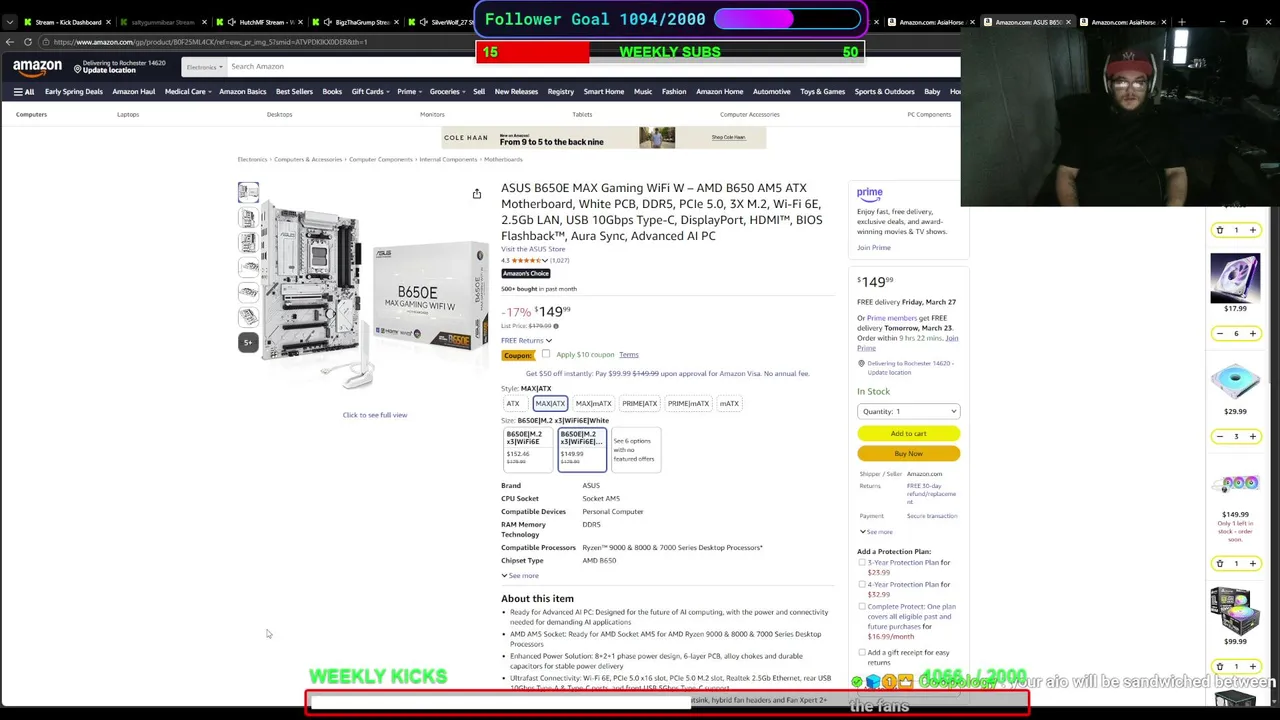Click the share icon above product image
This screenshot has width=1280, height=720.
(477, 193)
